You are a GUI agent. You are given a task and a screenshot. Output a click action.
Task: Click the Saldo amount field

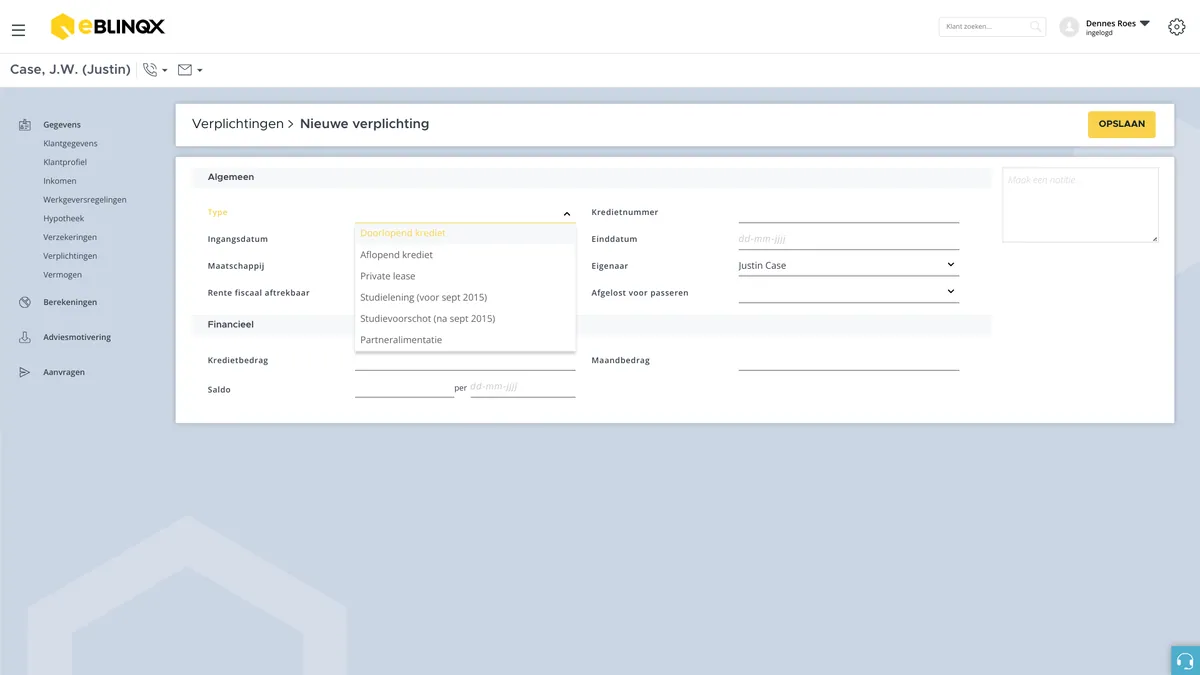(405, 388)
